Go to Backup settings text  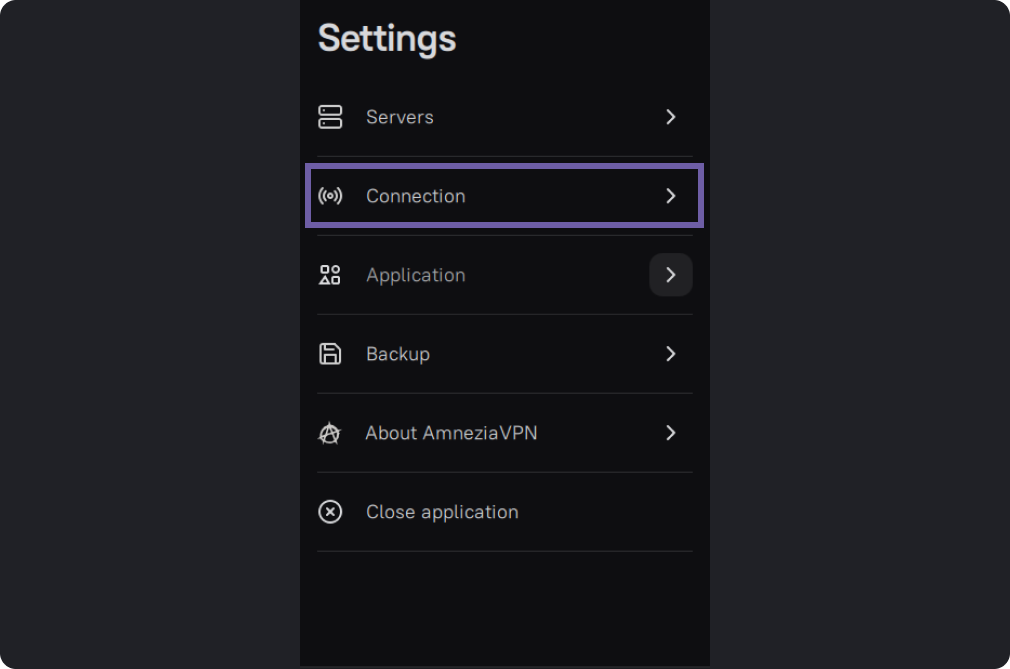(397, 354)
